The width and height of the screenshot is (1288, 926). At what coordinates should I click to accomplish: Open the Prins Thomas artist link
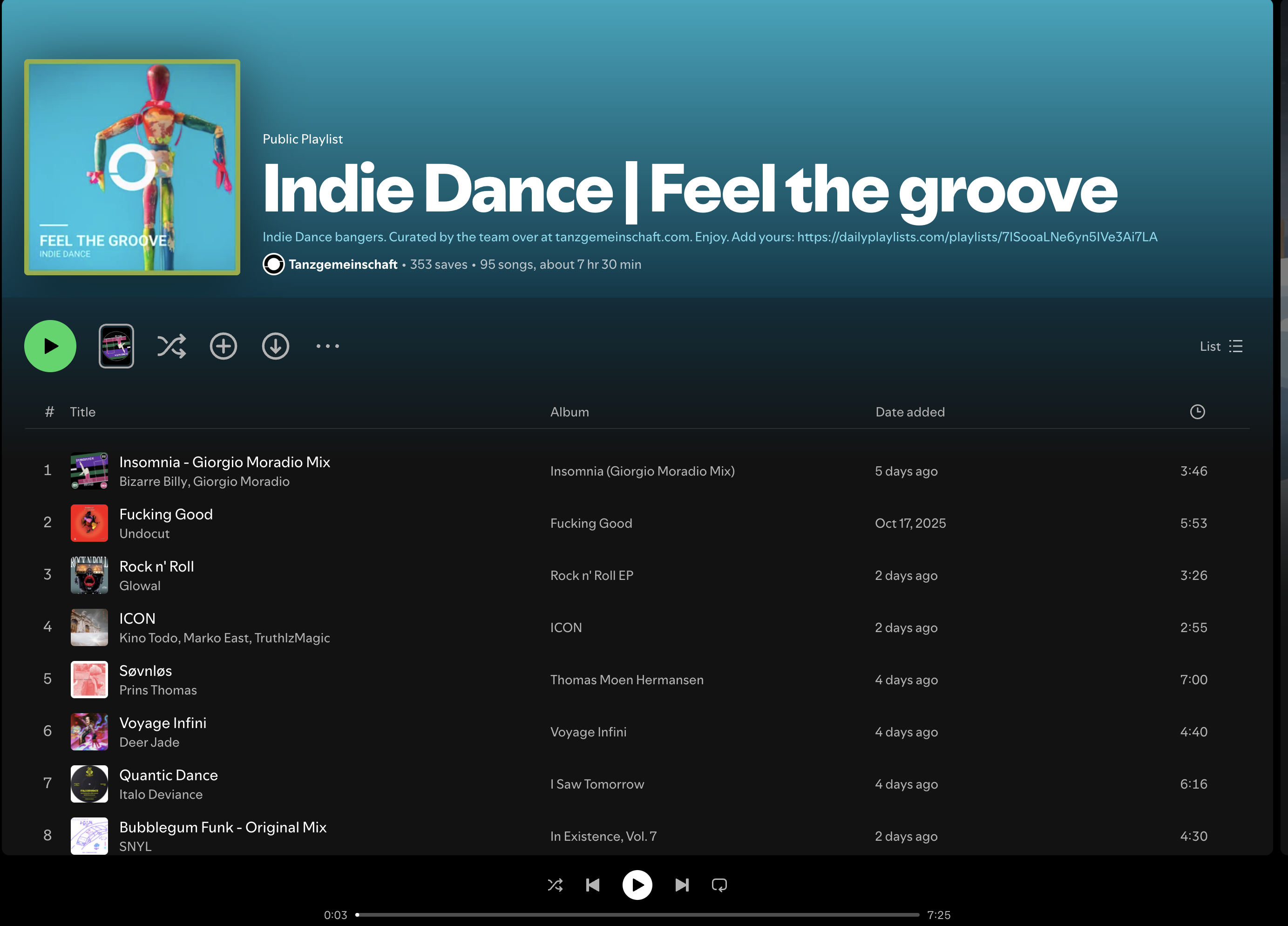[158, 690]
